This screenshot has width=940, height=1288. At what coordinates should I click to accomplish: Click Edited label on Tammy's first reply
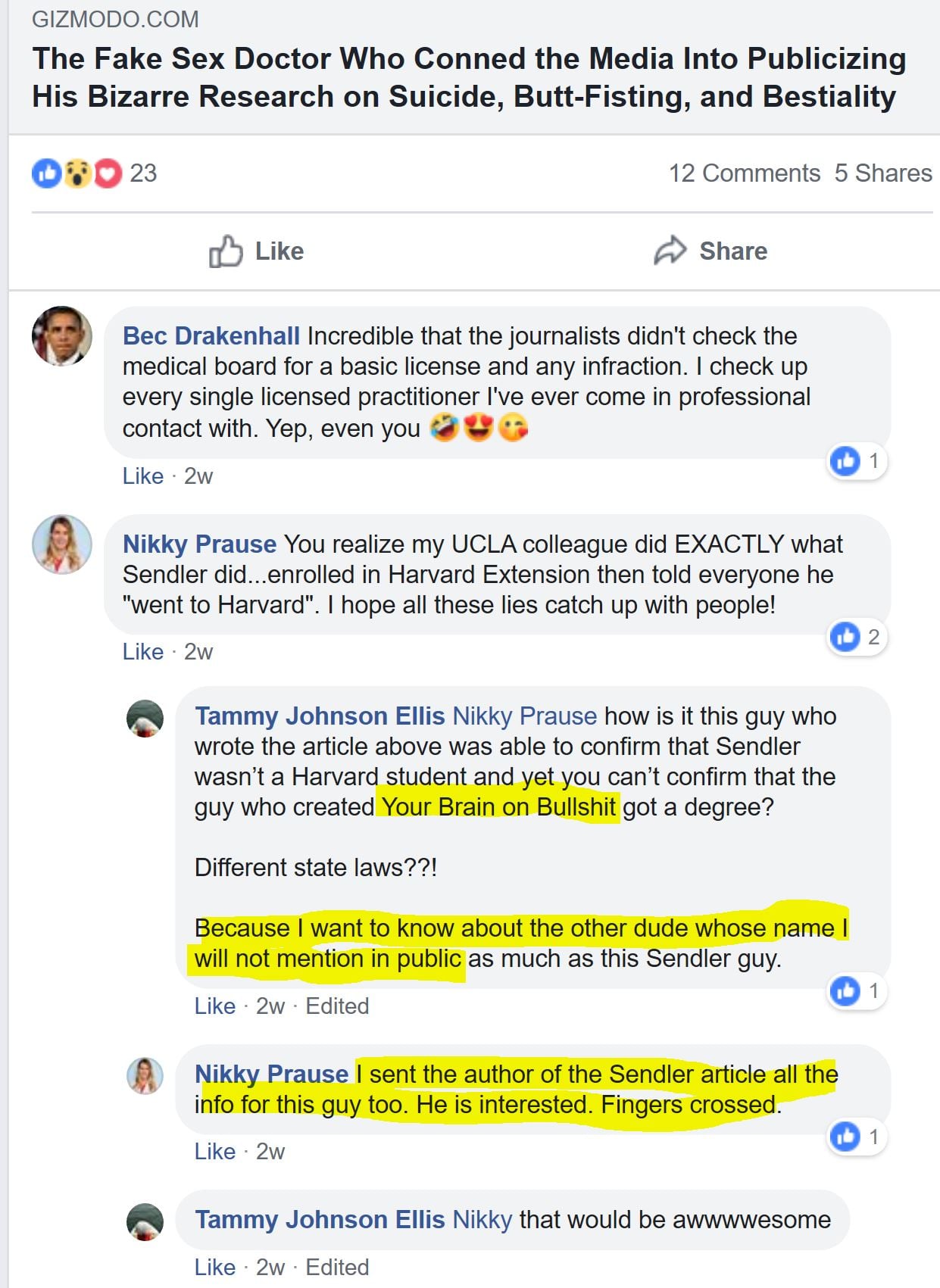(x=337, y=1006)
